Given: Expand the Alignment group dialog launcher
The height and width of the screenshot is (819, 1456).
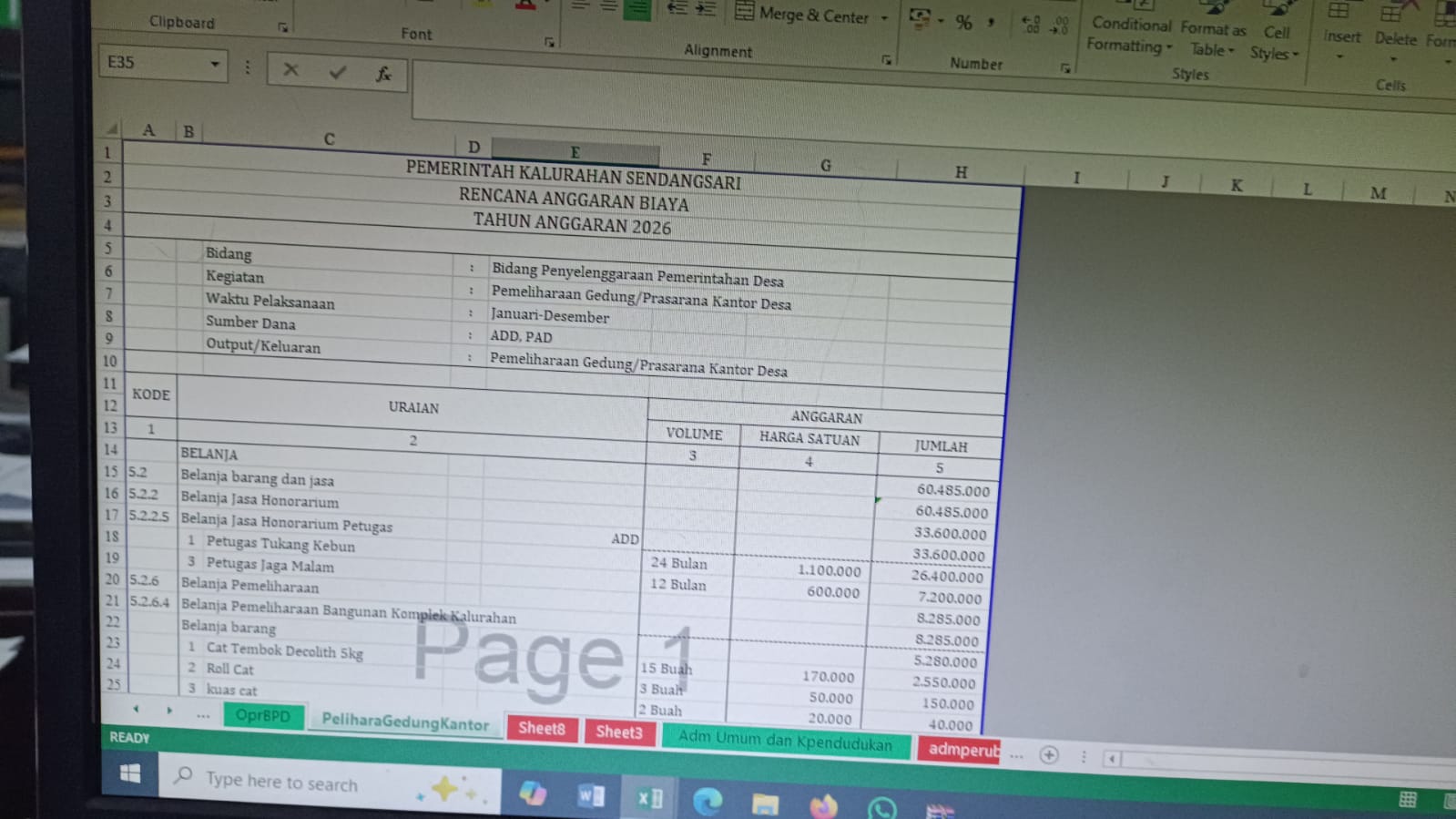Looking at the screenshot, I should click(x=886, y=60).
